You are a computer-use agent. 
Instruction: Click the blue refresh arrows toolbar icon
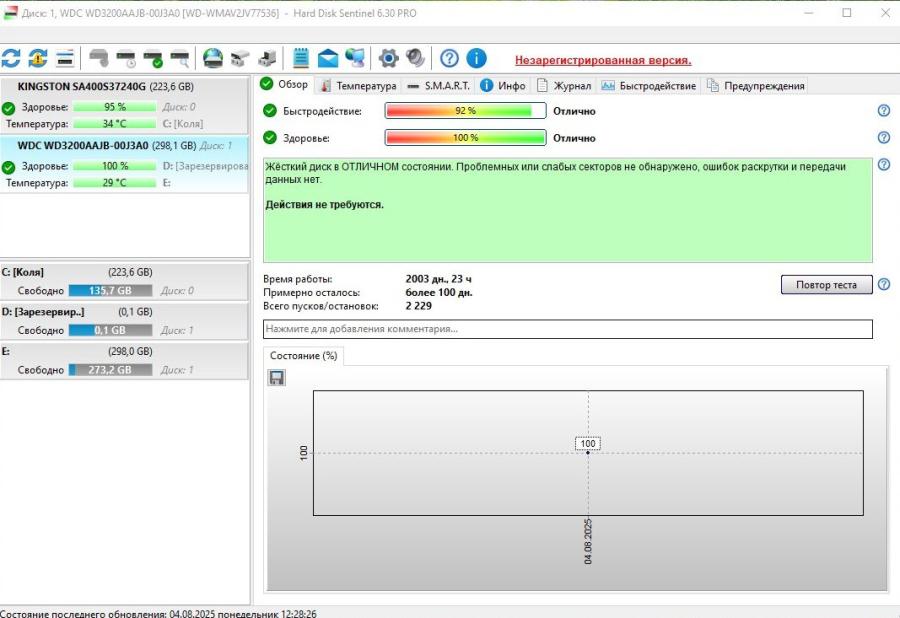pos(11,58)
